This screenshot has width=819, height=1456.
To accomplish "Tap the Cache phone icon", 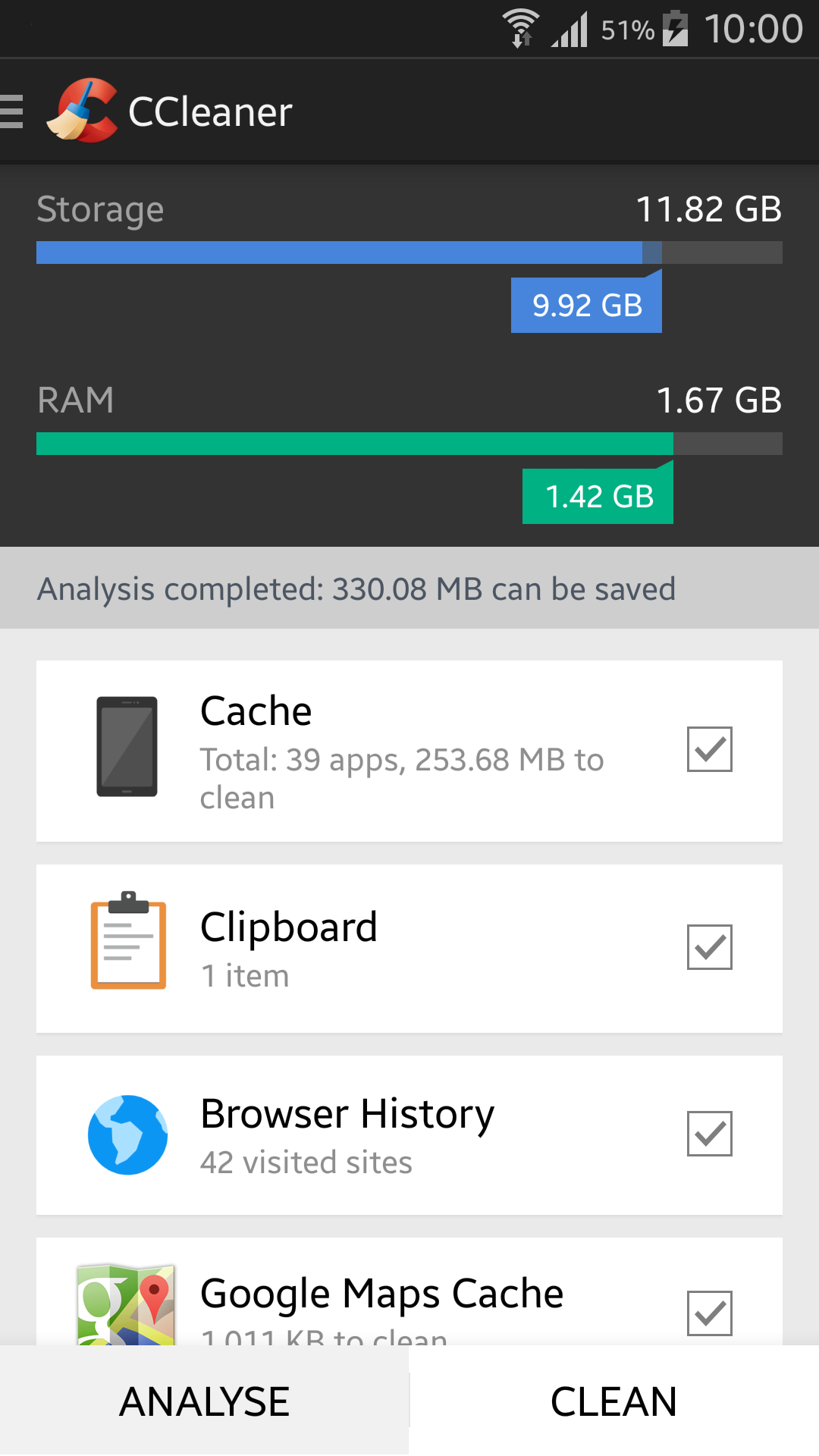I will pos(127,747).
